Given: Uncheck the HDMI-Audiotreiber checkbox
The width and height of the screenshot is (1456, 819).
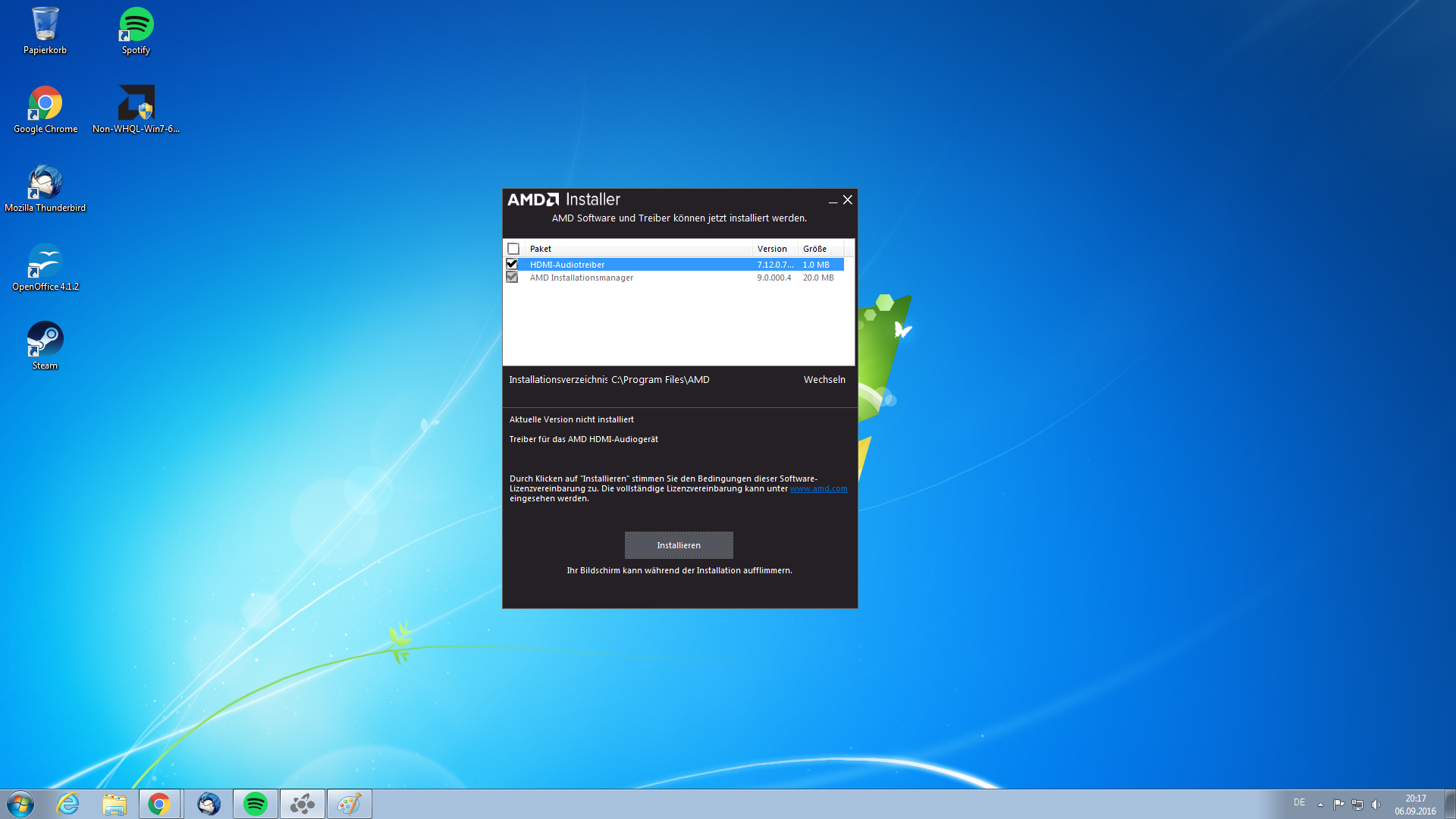Looking at the screenshot, I should click(512, 264).
